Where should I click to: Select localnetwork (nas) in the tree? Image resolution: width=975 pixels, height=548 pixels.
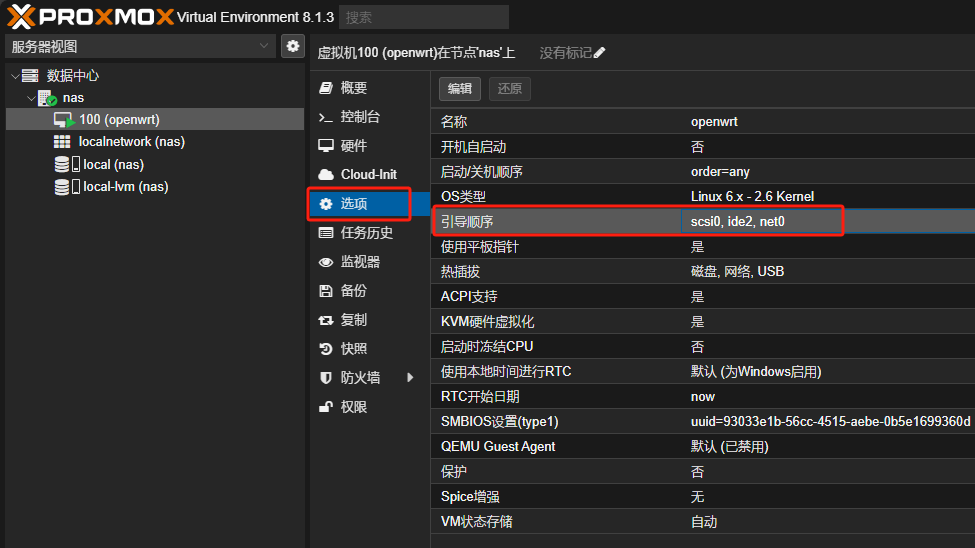tap(155, 142)
